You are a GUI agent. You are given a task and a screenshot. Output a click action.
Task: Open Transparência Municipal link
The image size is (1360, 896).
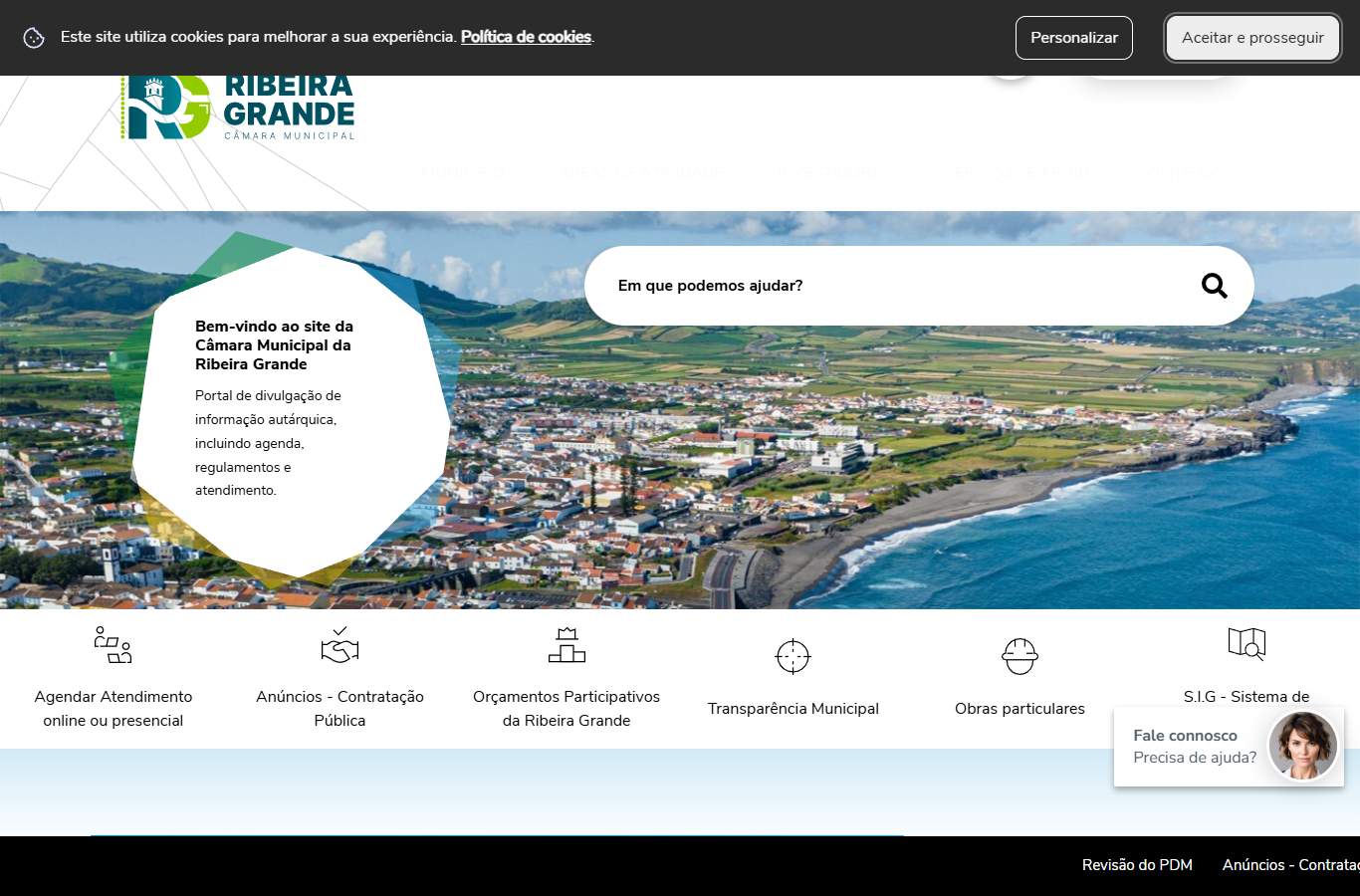(793, 709)
